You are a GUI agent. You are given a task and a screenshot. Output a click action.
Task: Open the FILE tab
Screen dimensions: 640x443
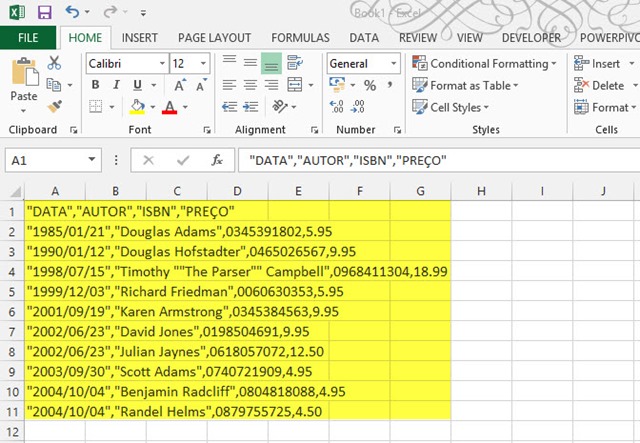[x=28, y=38]
